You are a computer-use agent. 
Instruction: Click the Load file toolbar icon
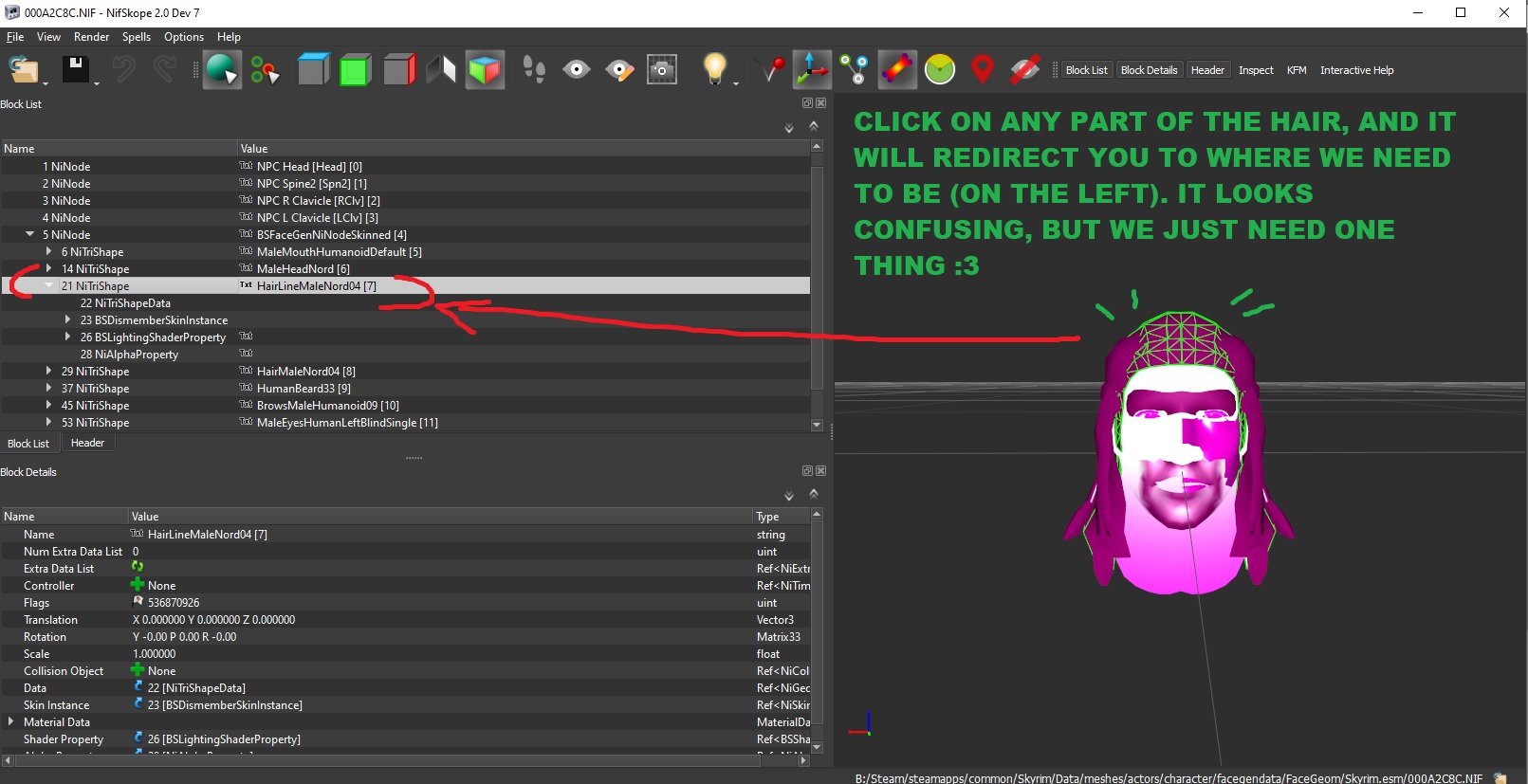coord(23,70)
